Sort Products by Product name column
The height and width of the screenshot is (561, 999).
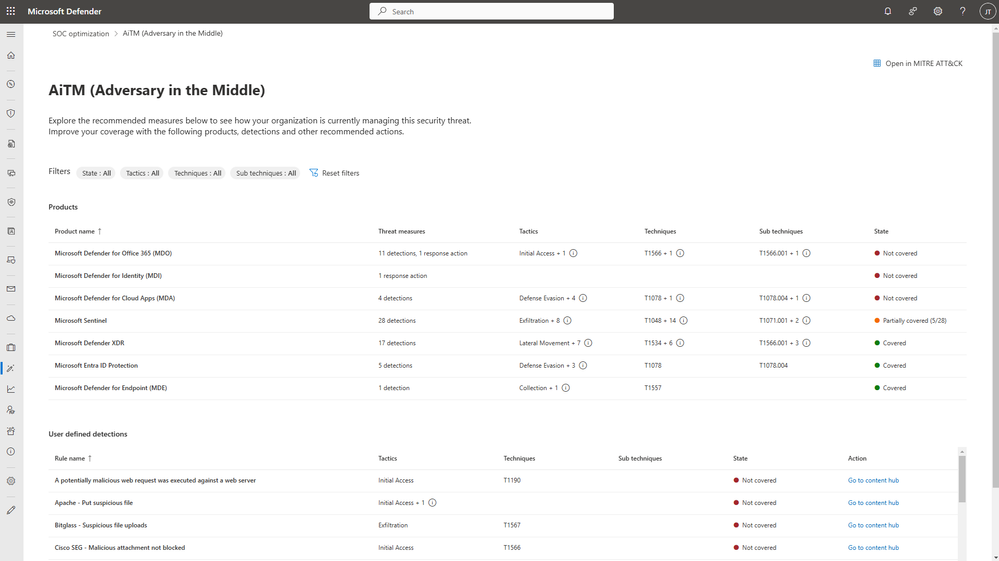(78, 232)
